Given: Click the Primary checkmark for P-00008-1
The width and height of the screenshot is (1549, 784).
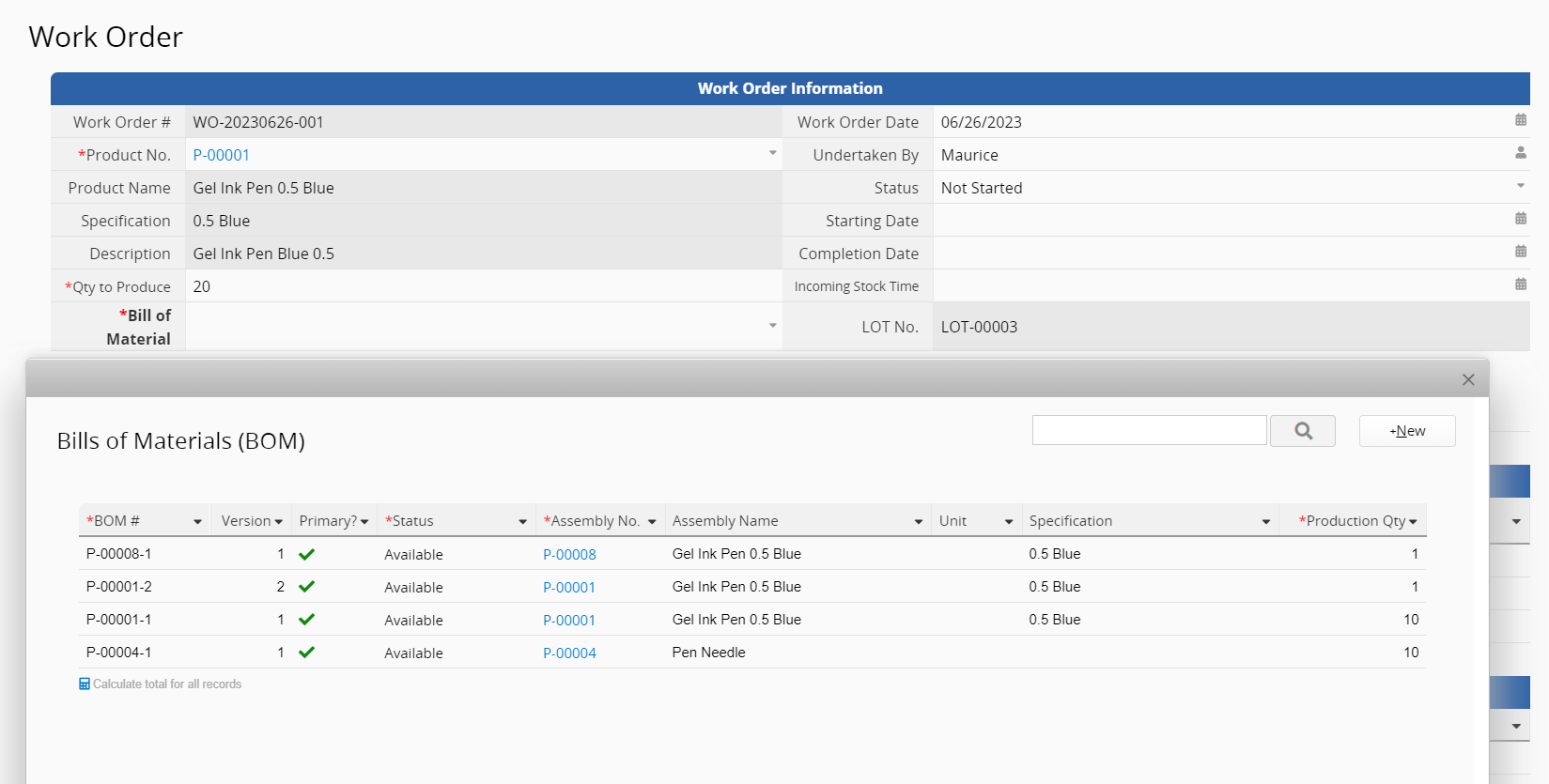Looking at the screenshot, I should (x=306, y=554).
